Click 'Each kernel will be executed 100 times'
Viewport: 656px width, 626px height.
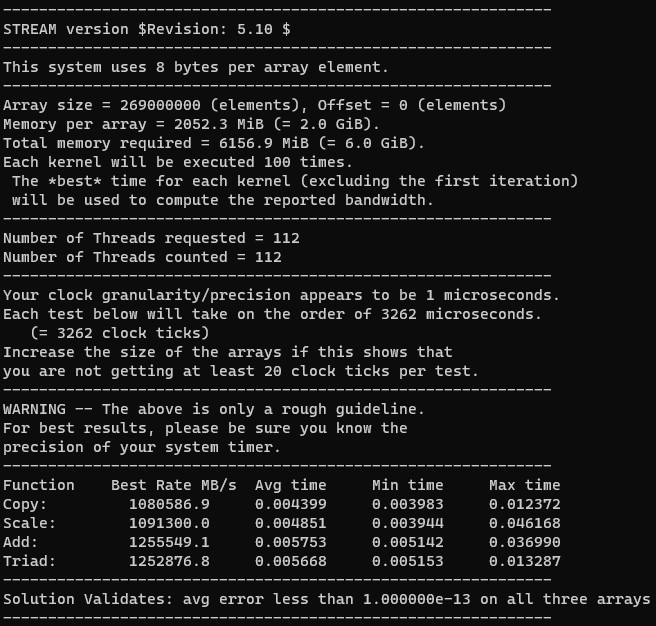click(x=178, y=162)
